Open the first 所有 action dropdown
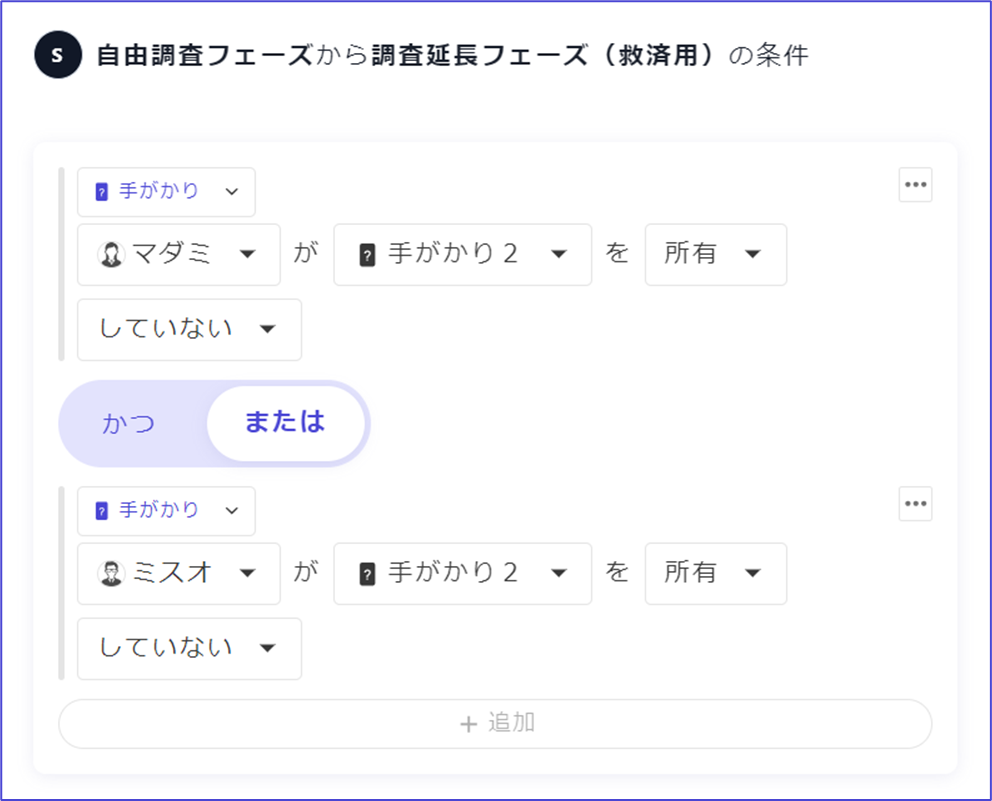This screenshot has height=801, width=992. point(715,255)
